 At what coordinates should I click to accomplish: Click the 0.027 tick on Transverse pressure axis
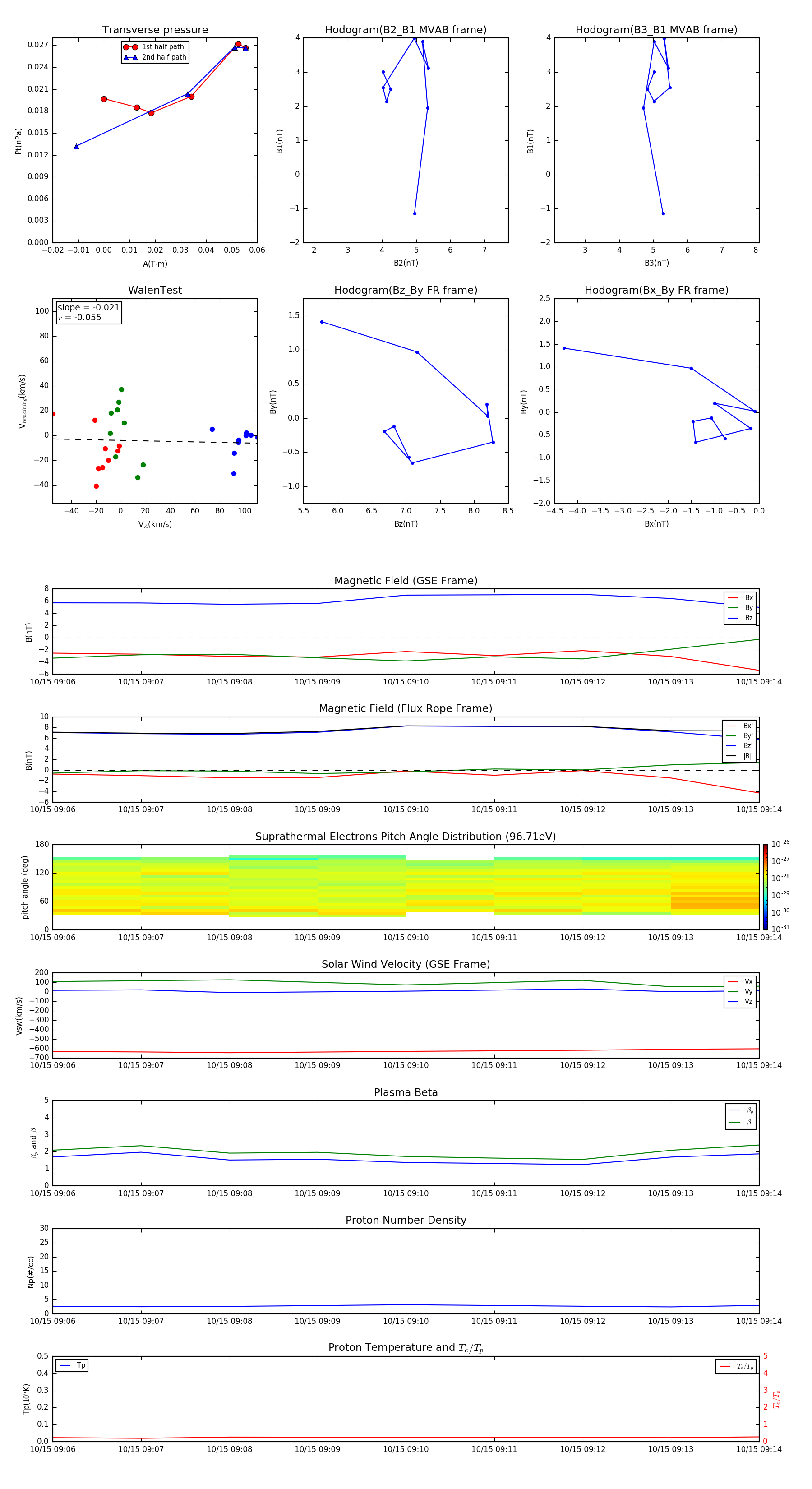click(x=38, y=45)
